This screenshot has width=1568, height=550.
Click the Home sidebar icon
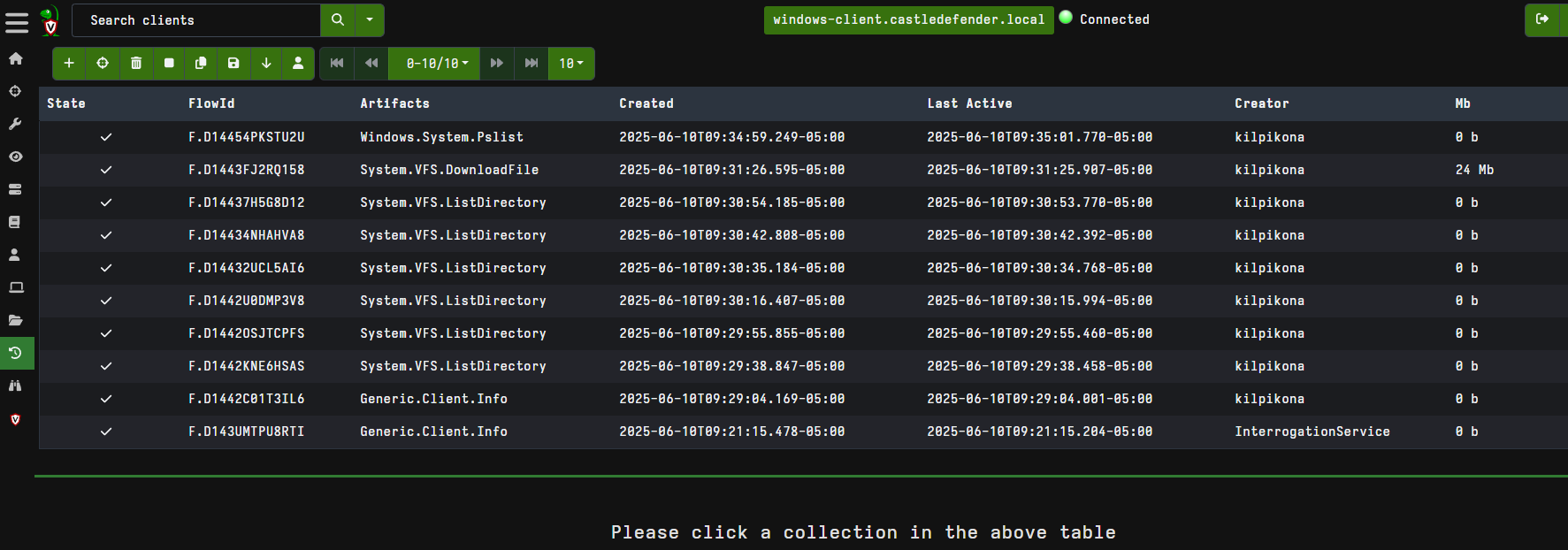click(x=16, y=58)
